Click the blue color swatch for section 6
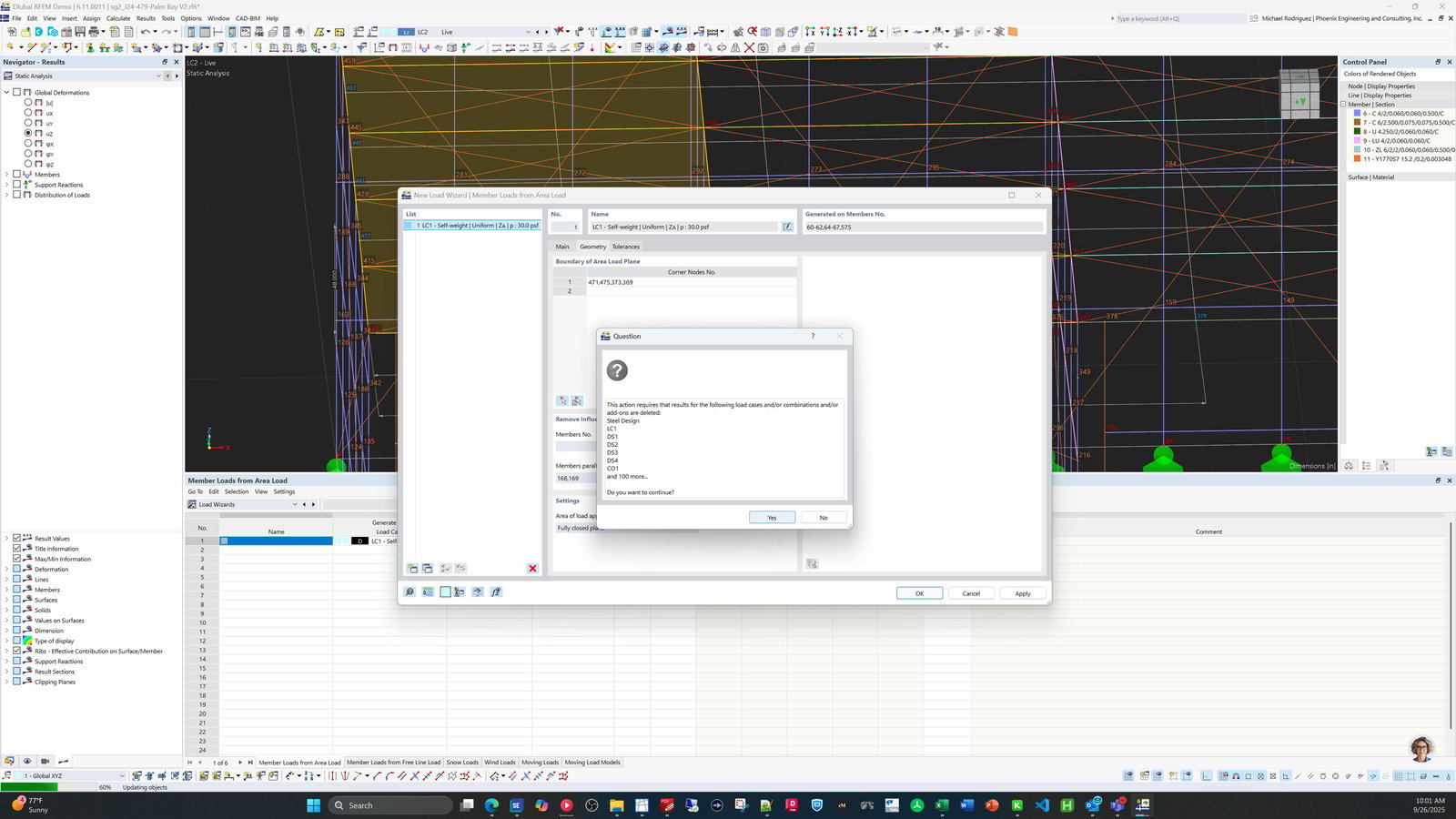This screenshot has width=1456, height=819. coord(1357,114)
